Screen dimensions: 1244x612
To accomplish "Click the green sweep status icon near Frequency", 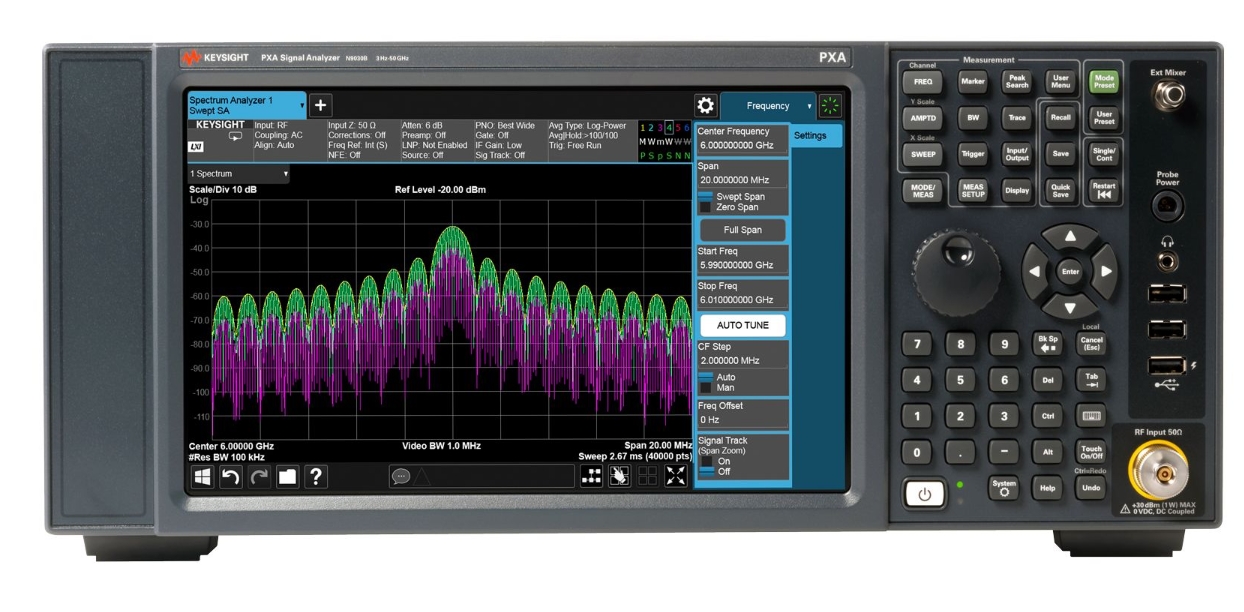I will tap(832, 103).
